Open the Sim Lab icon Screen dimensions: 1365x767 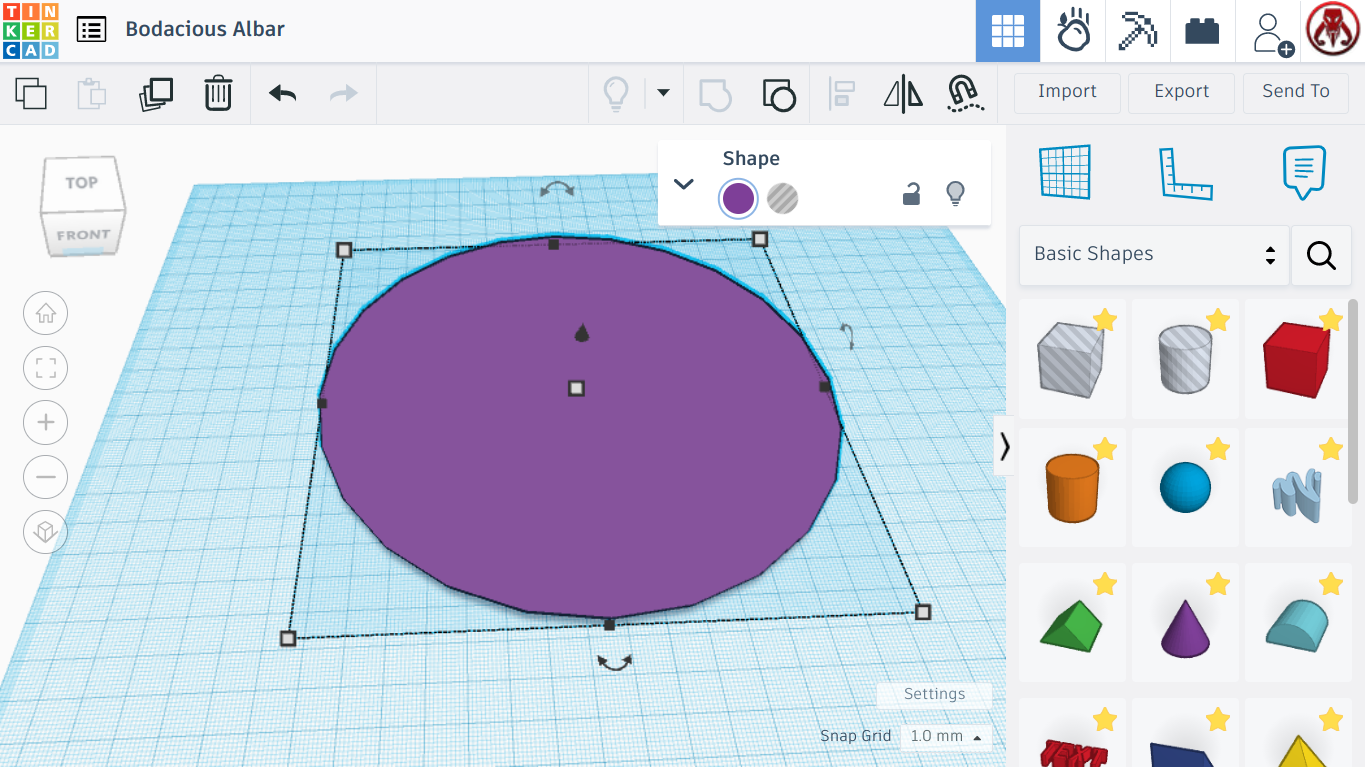click(x=1073, y=31)
